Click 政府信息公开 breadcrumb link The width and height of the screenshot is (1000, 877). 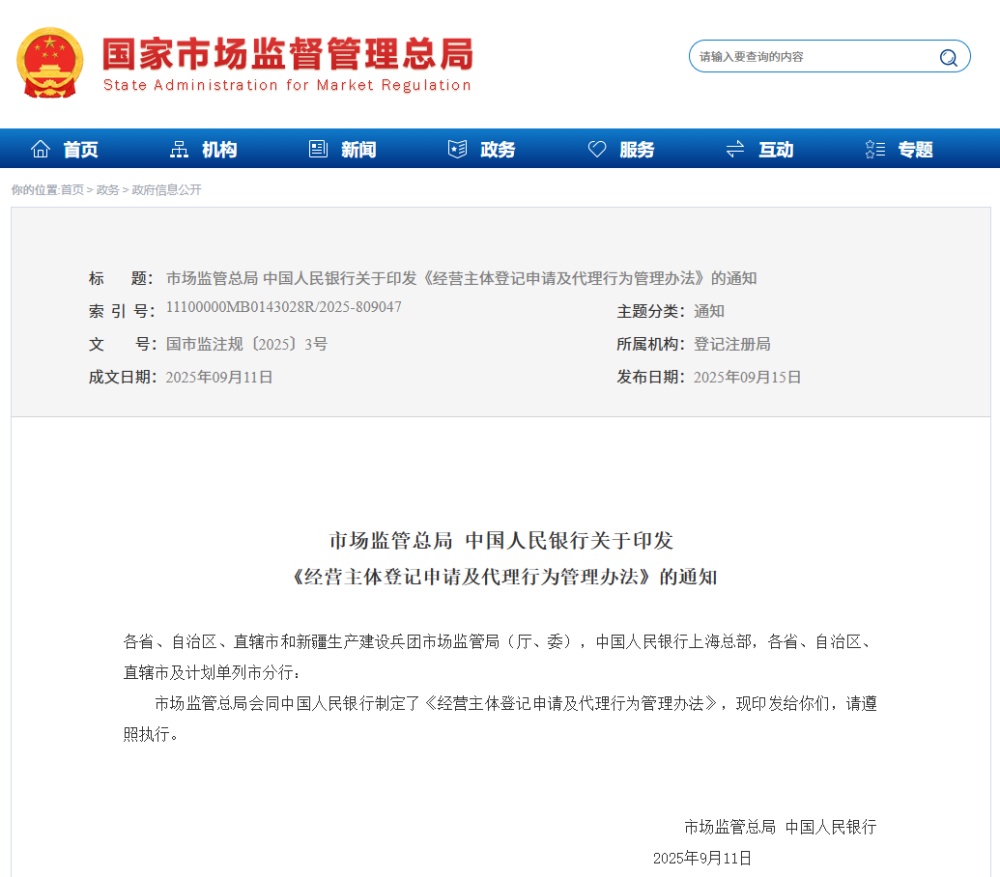click(166, 190)
